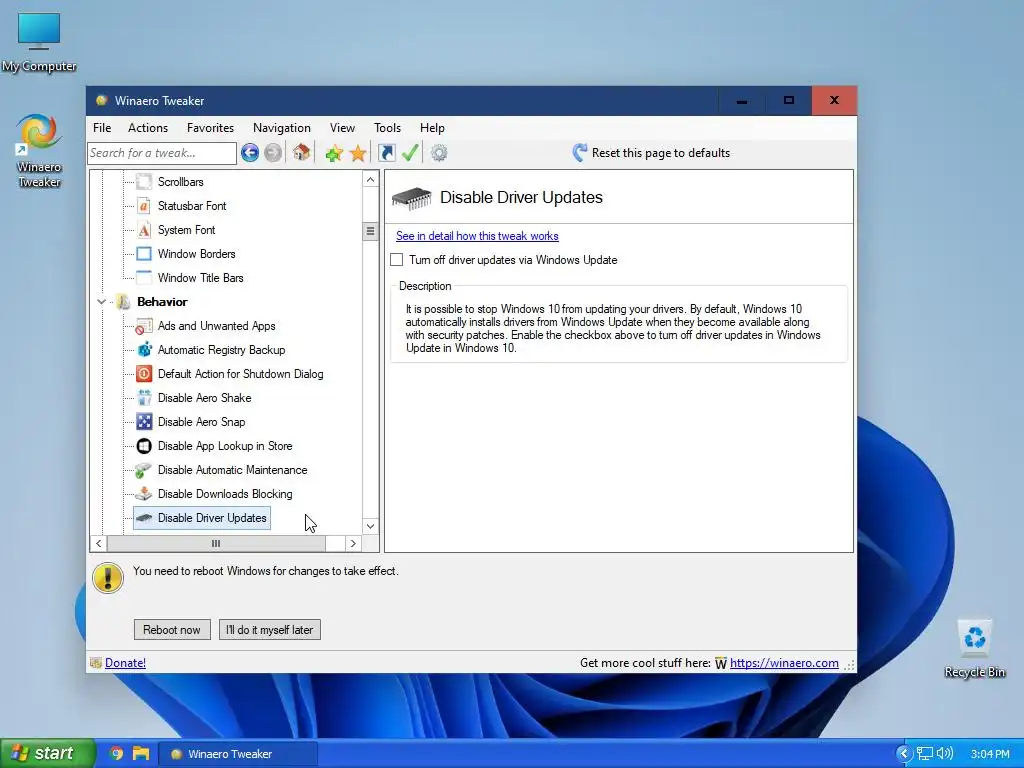Click Ads and Unwanted Apps icon
Image resolution: width=1024 pixels, height=768 pixels.
[x=144, y=326]
